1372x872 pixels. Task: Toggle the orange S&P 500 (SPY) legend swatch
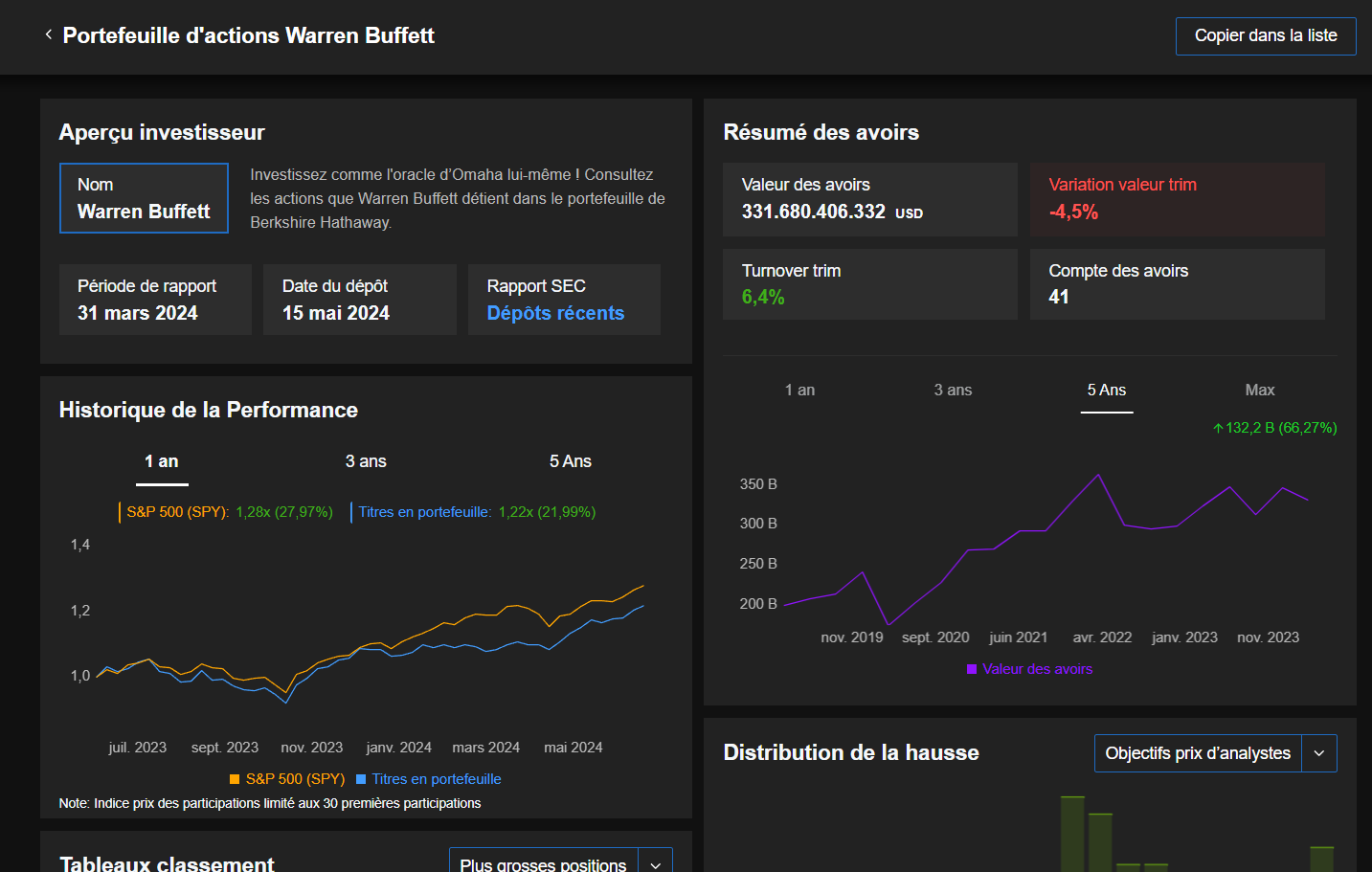(x=235, y=779)
